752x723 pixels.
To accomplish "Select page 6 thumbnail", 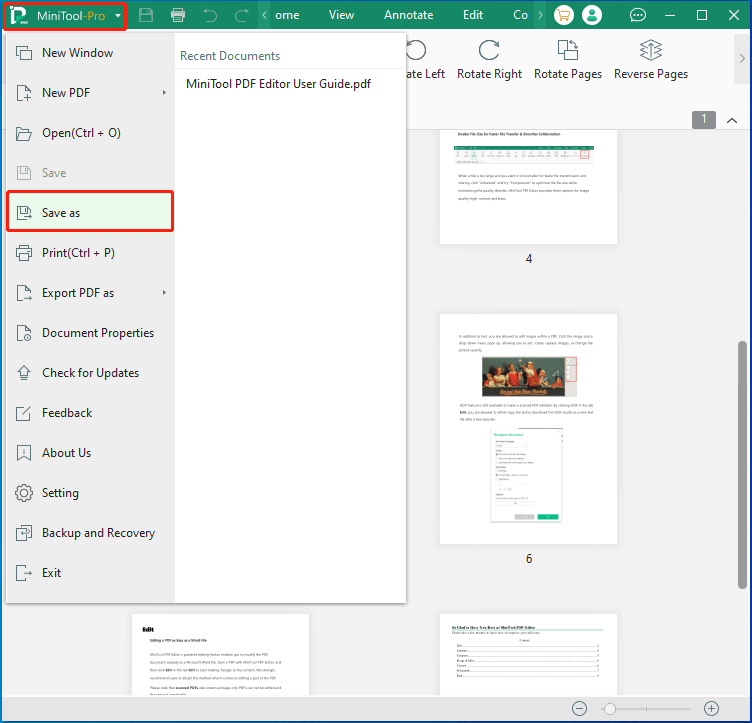I will 529,429.
